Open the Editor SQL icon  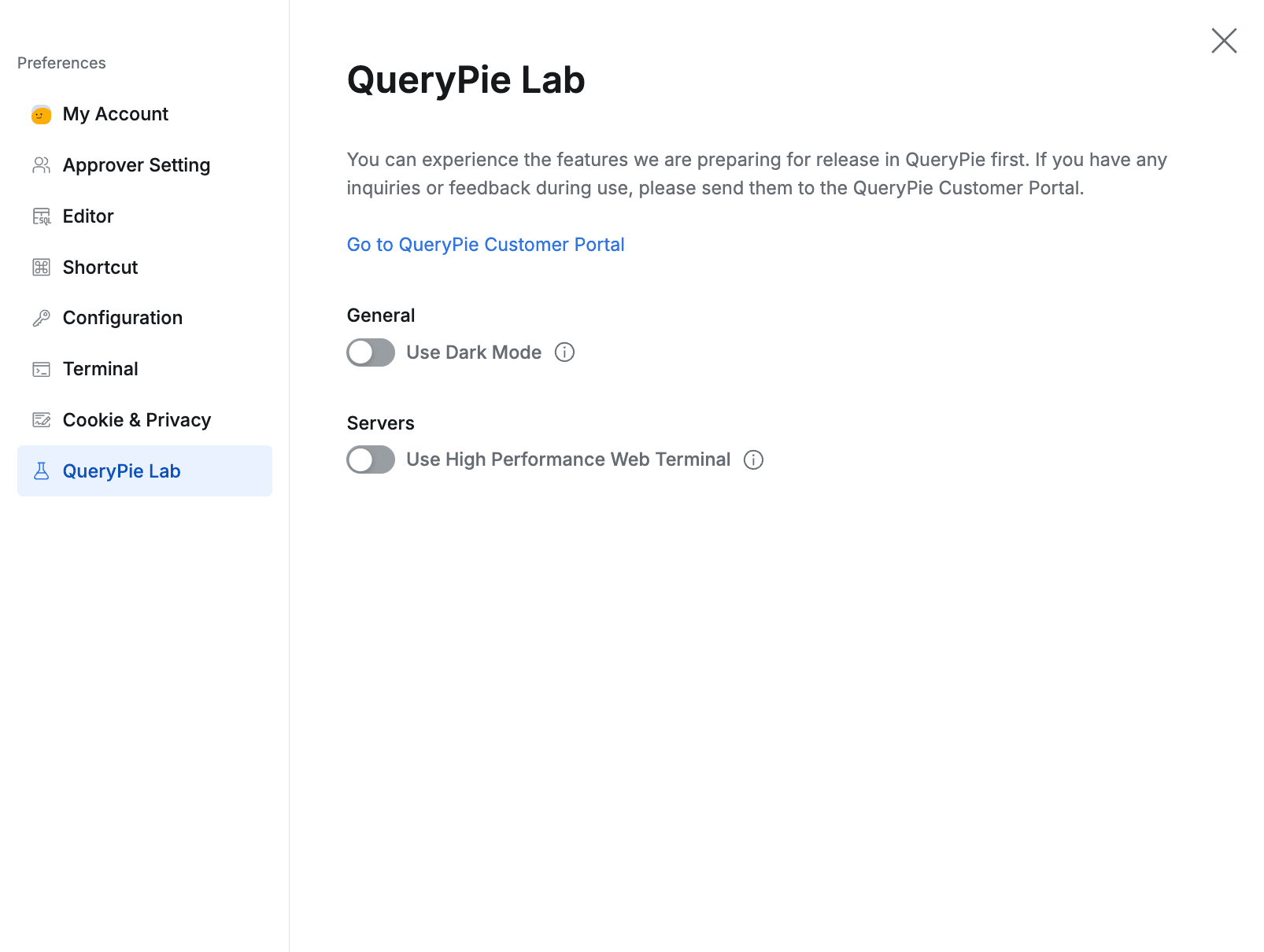tap(41, 216)
